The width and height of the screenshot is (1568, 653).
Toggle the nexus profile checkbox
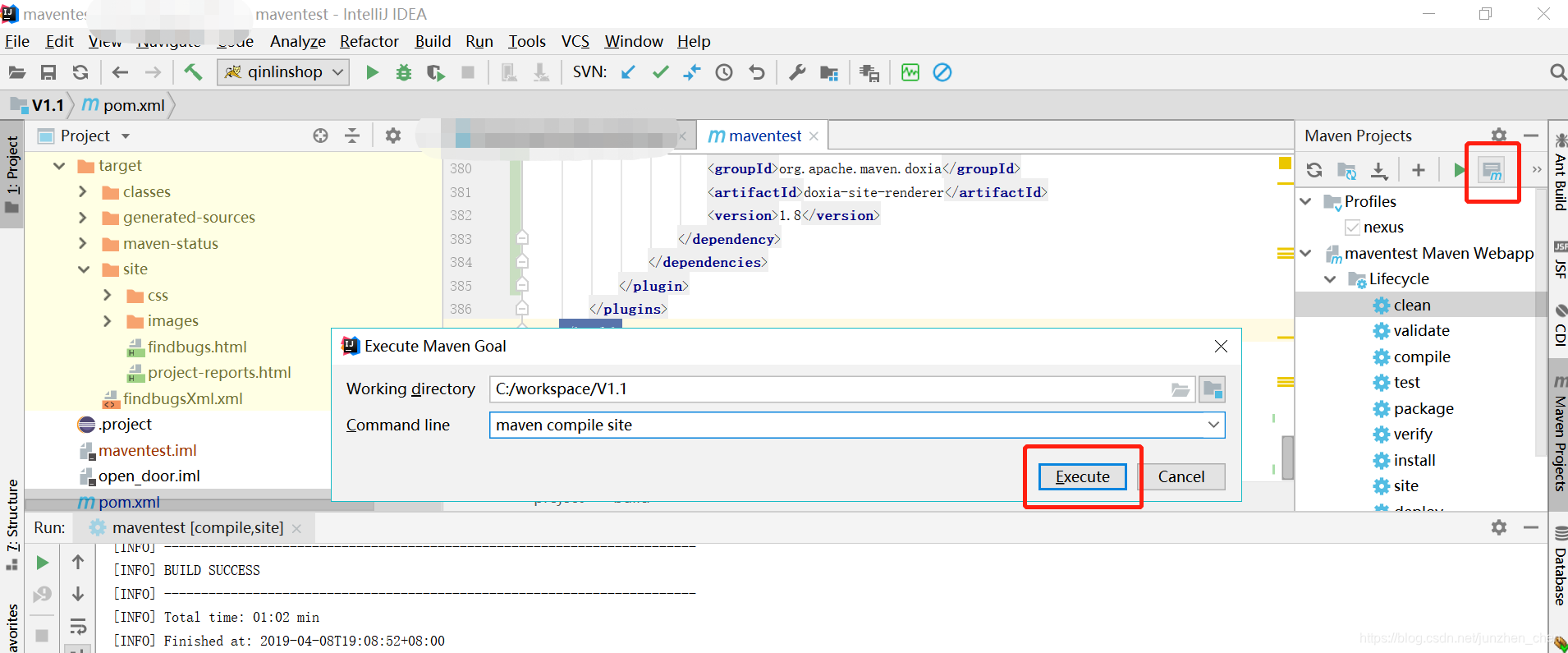pos(1352,228)
